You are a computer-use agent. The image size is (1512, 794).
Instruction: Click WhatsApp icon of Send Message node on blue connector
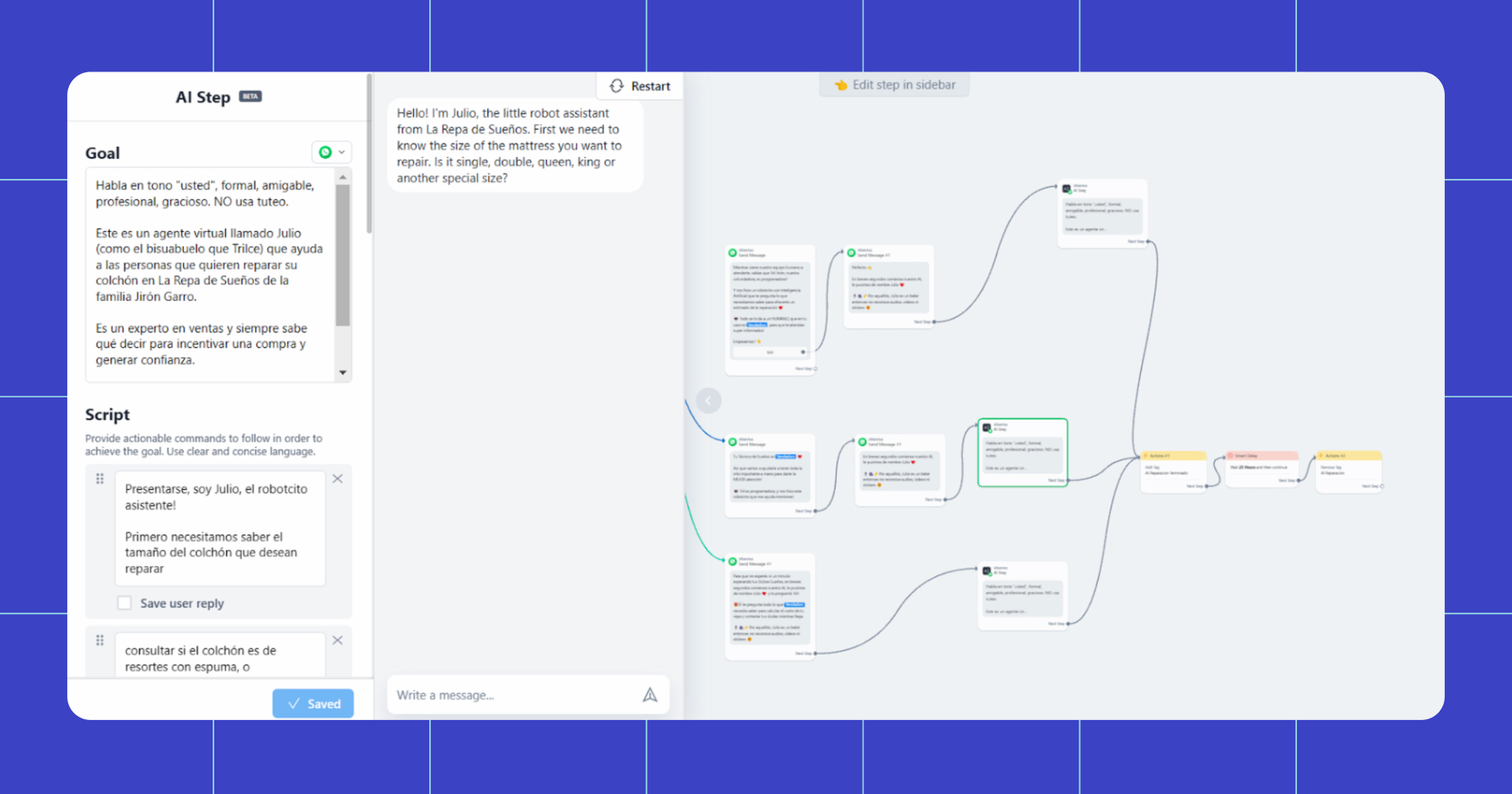pos(732,441)
